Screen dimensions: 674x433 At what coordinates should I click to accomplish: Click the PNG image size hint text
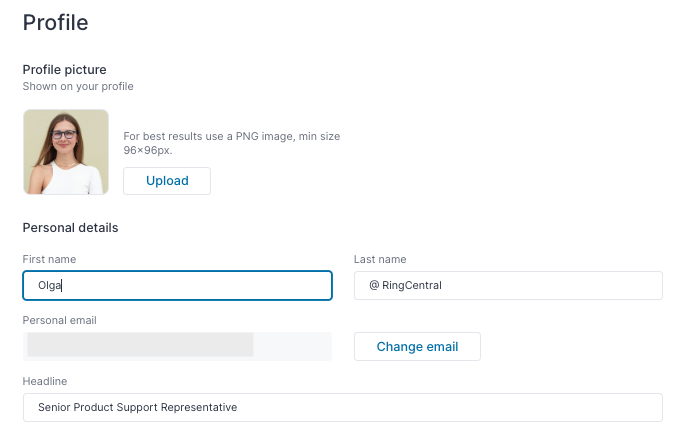[x=232, y=143]
